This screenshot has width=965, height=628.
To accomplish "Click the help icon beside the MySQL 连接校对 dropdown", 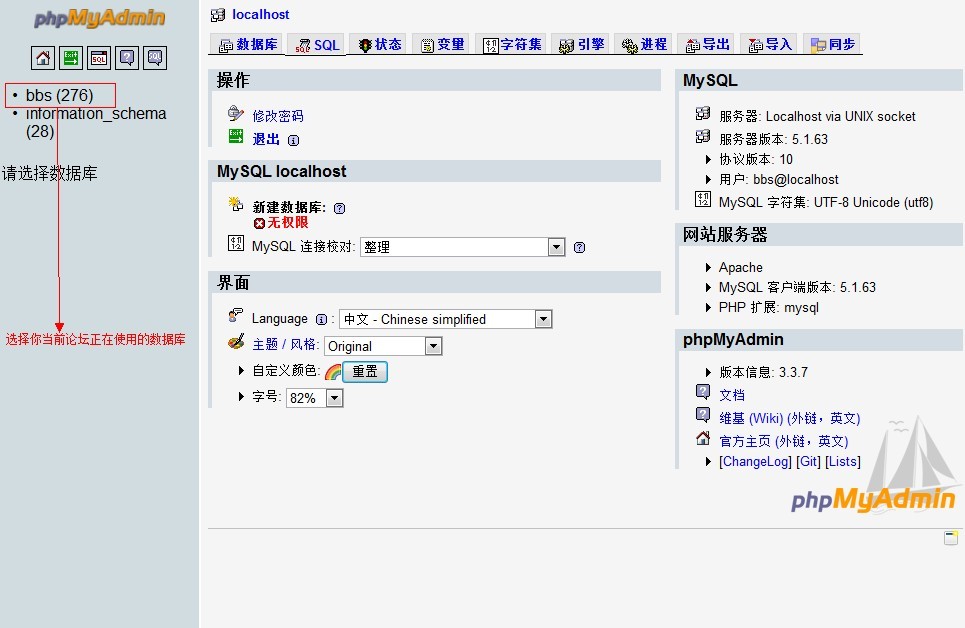I will [x=579, y=248].
